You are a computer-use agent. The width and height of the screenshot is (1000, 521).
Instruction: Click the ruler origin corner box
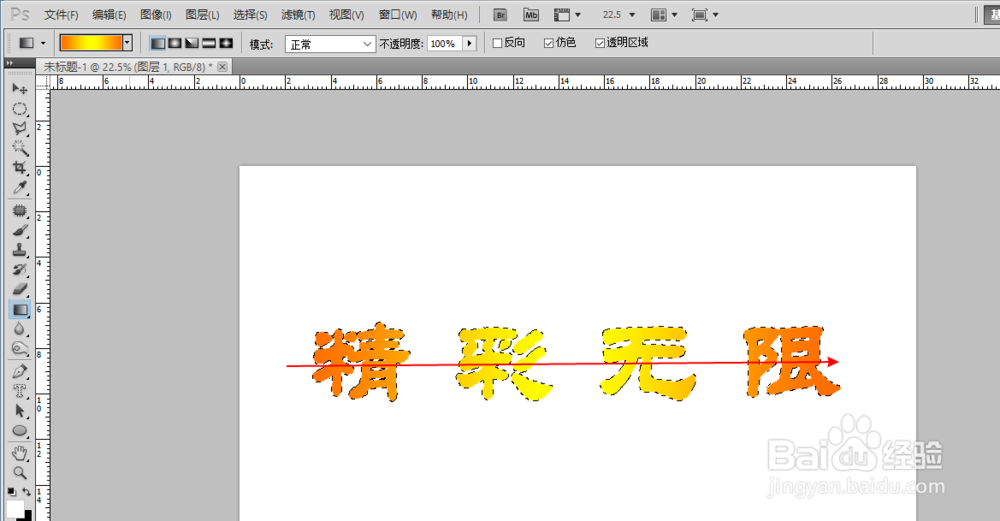(x=43, y=82)
